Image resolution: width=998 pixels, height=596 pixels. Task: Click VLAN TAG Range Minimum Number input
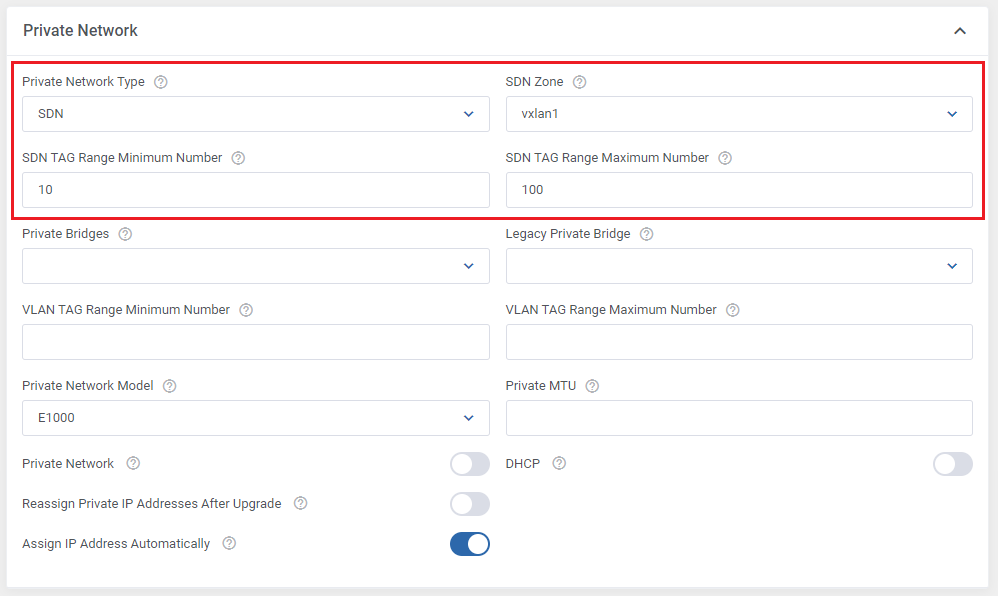(256, 342)
